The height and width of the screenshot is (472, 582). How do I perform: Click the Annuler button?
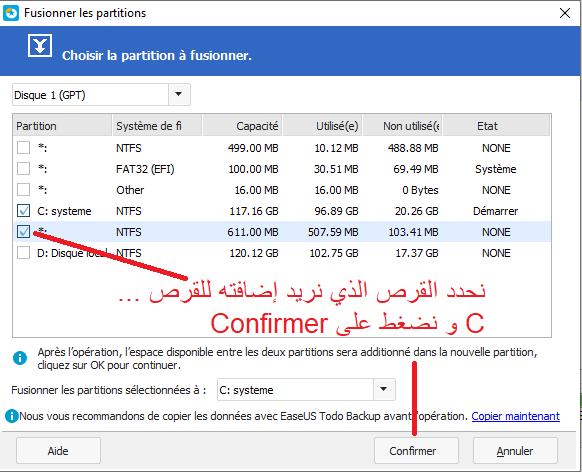tap(515, 450)
